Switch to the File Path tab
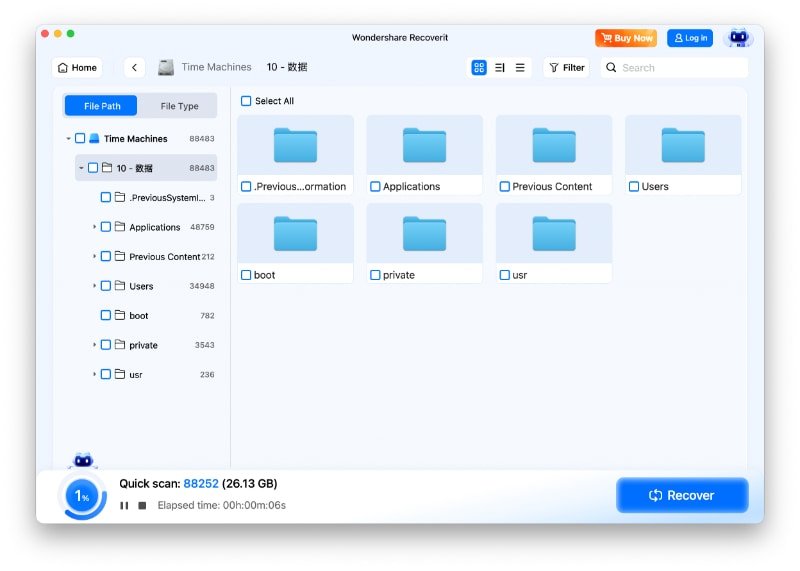 101,106
